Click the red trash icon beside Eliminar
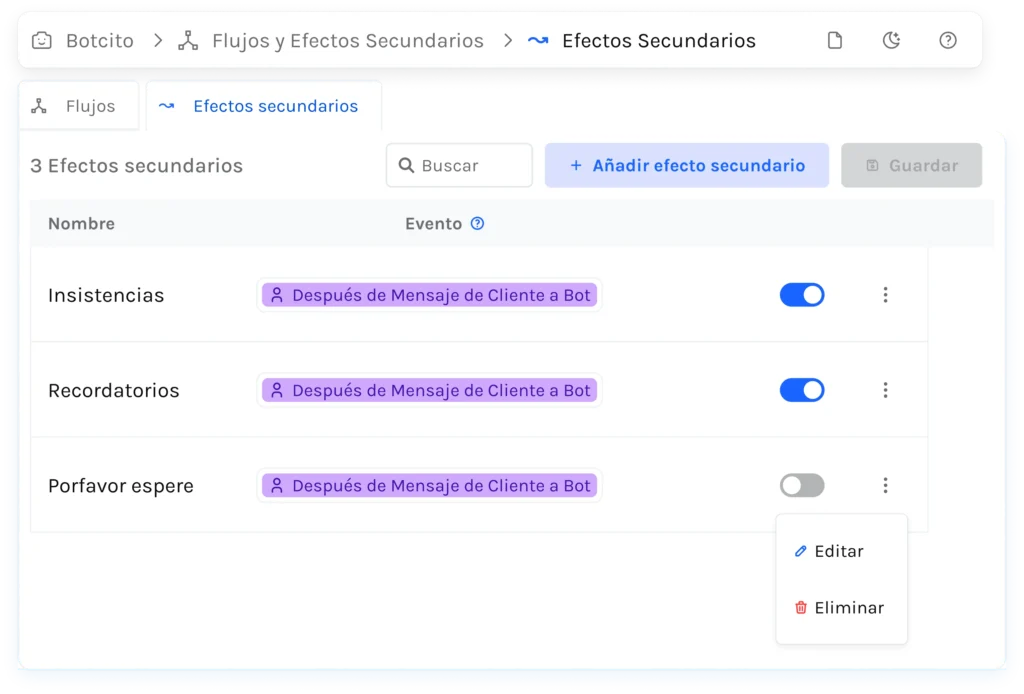The image size is (1024, 694). [x=800, y=608]
